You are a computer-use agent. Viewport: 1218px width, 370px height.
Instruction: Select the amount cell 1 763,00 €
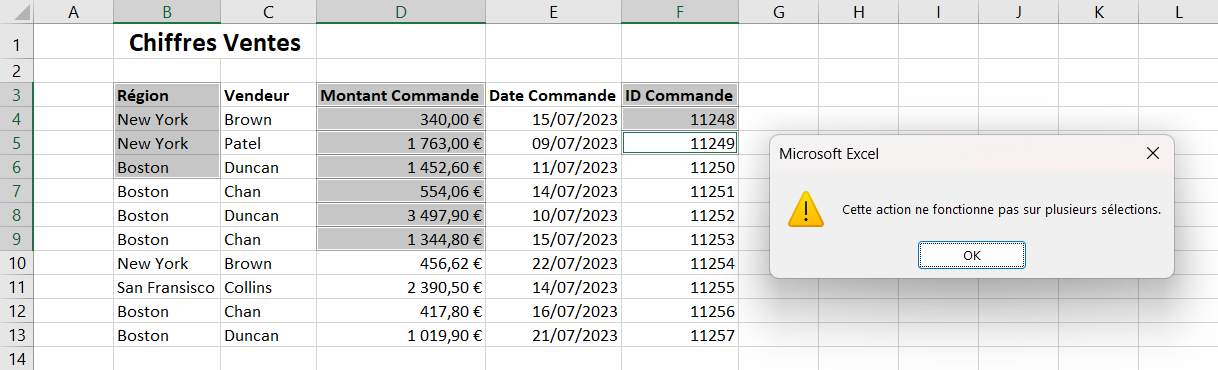[401, 143]
